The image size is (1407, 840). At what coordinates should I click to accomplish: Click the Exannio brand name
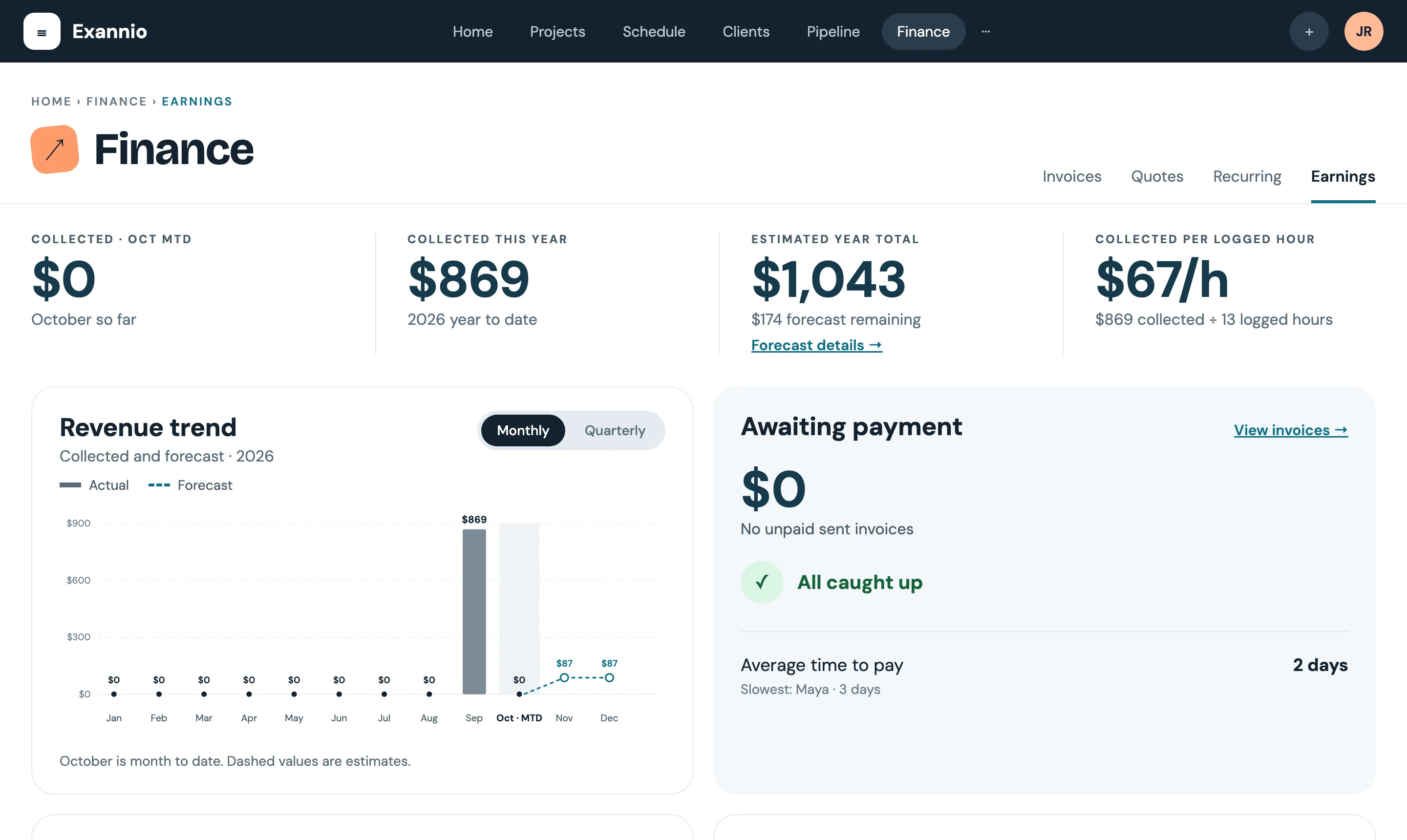110,32
